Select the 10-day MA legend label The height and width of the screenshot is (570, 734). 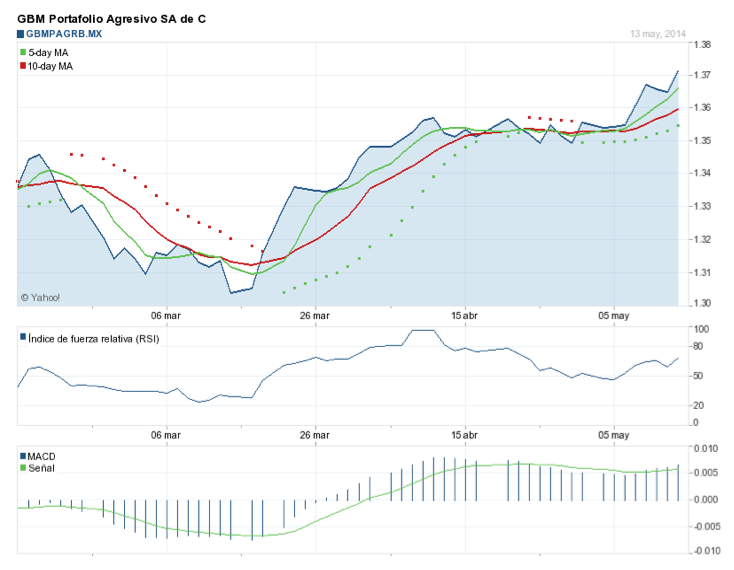pos(50,66)
